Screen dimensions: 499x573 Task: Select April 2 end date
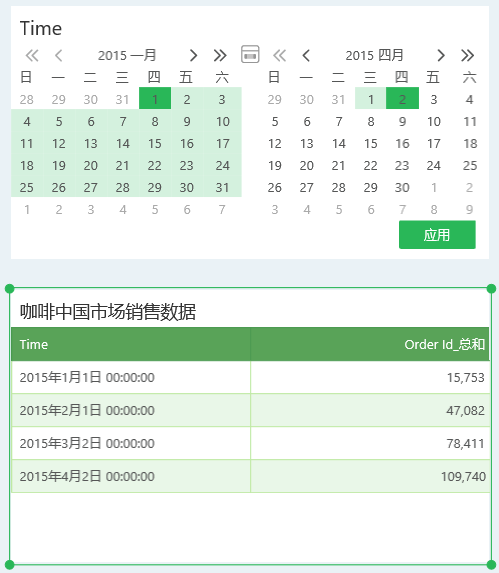(402, 98)
